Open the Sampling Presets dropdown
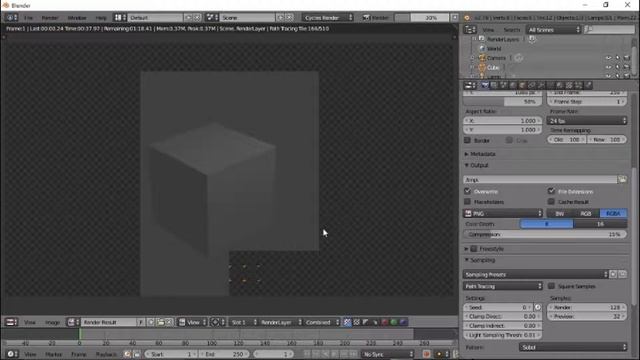The image size is (640, 360). (536, 274)
